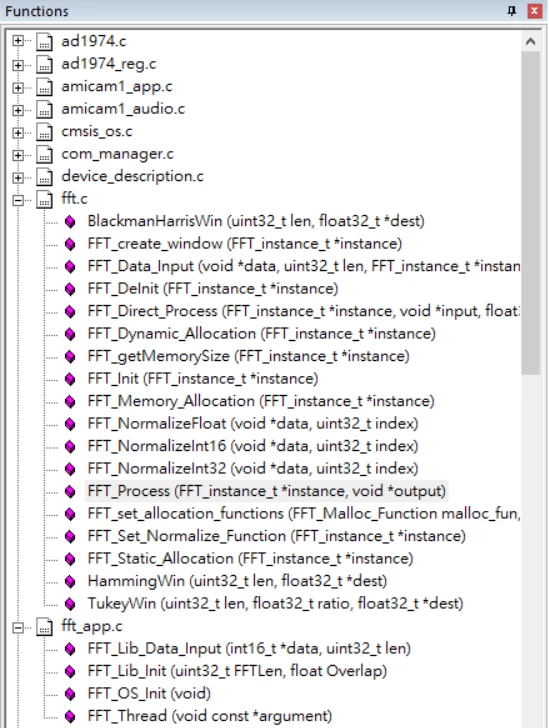Image resolution: width=549 pixels, height=728 pixels.
Task: Click the cmsis_os.c file icon
Action: pyautogui.click(x=45, y=131)
